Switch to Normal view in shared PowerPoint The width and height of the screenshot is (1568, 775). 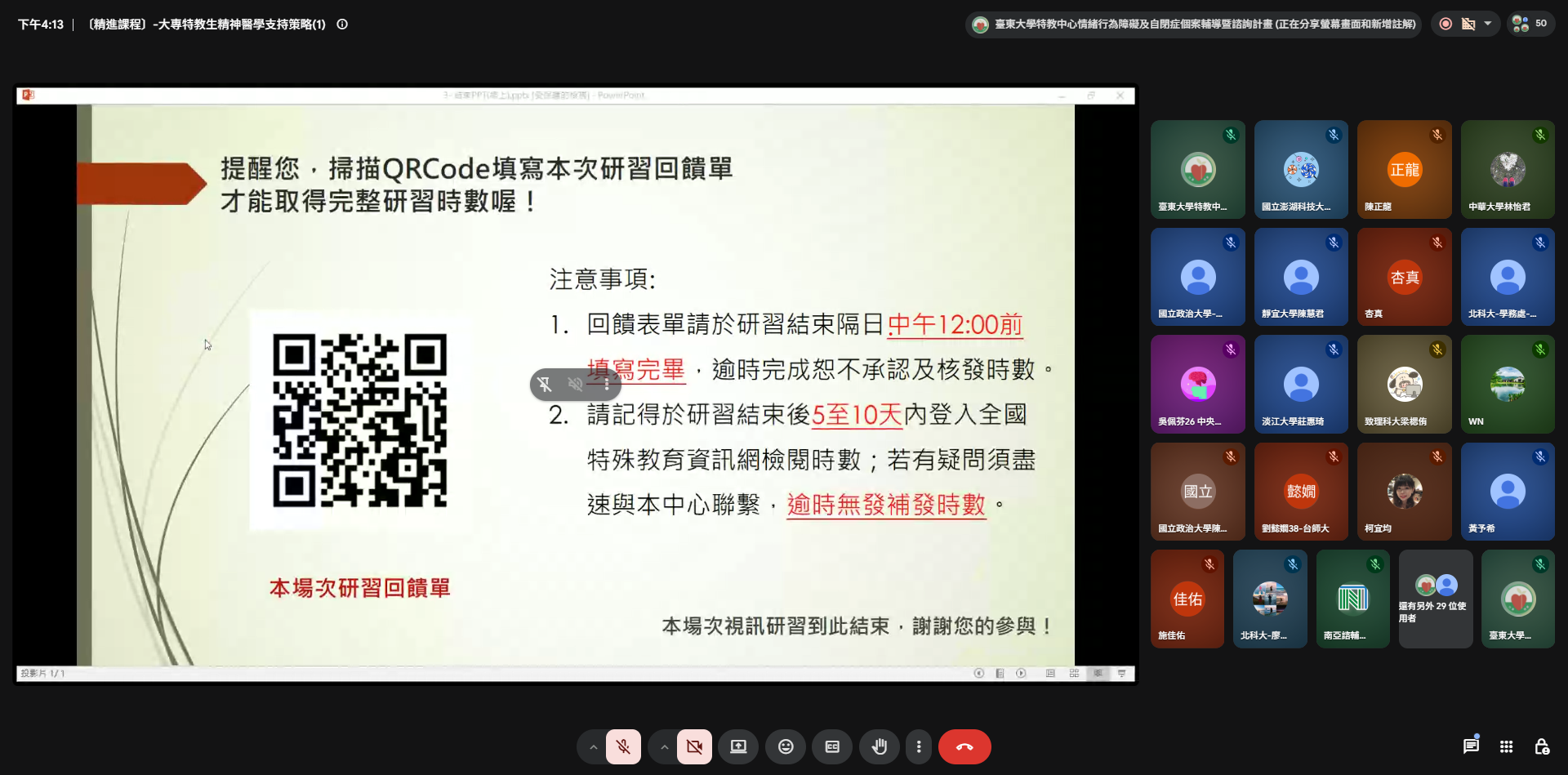click(x=1050, y=674)
